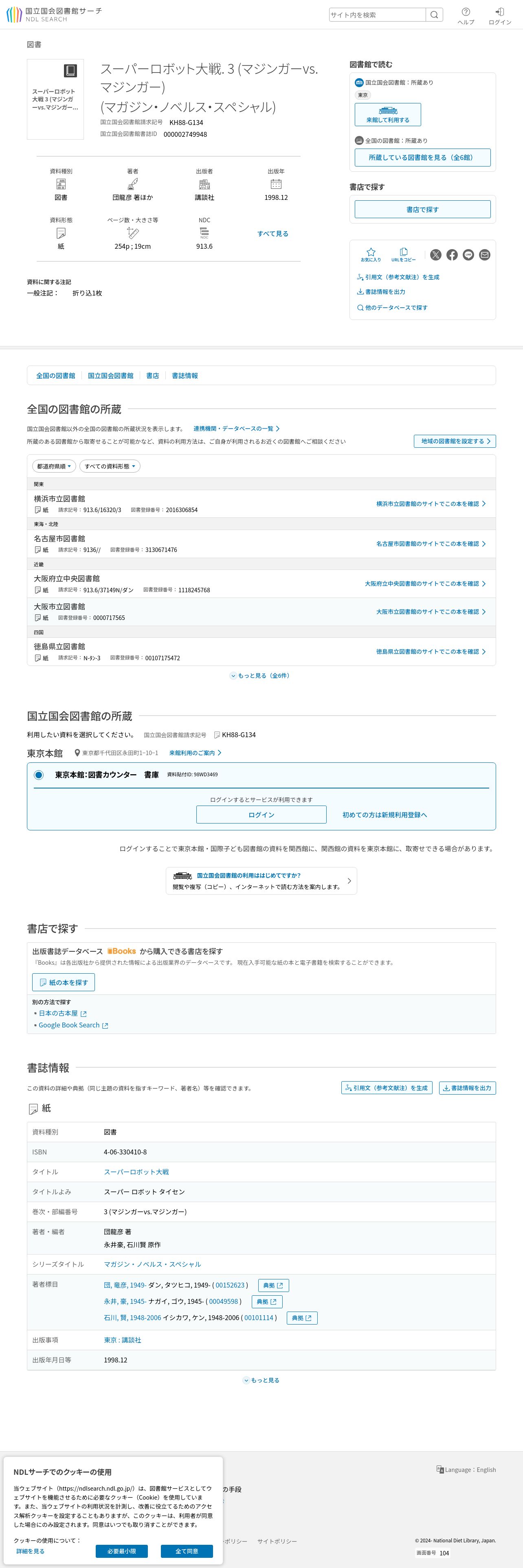The height and width of the screenshot is (1568, 523).
Task: Click the publication year calendar icon
Action: (x=276, y=184)
